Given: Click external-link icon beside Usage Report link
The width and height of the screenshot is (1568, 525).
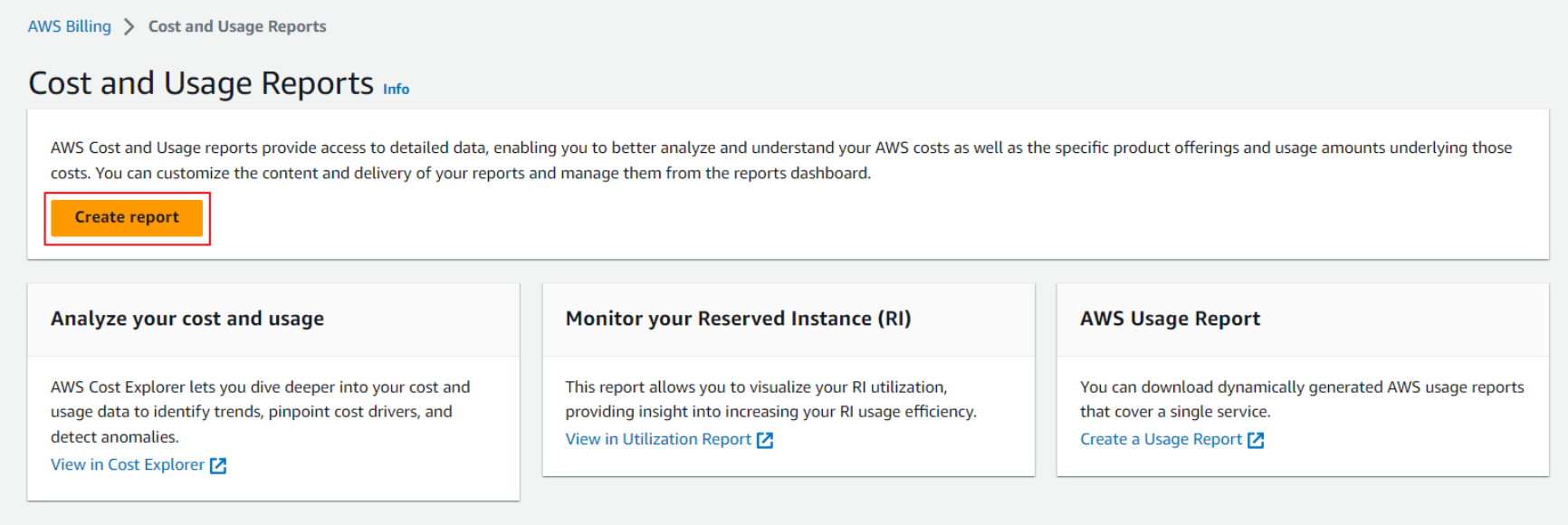Looking at the screenshot, I should pyautogui.click(x=1256, y=440).
